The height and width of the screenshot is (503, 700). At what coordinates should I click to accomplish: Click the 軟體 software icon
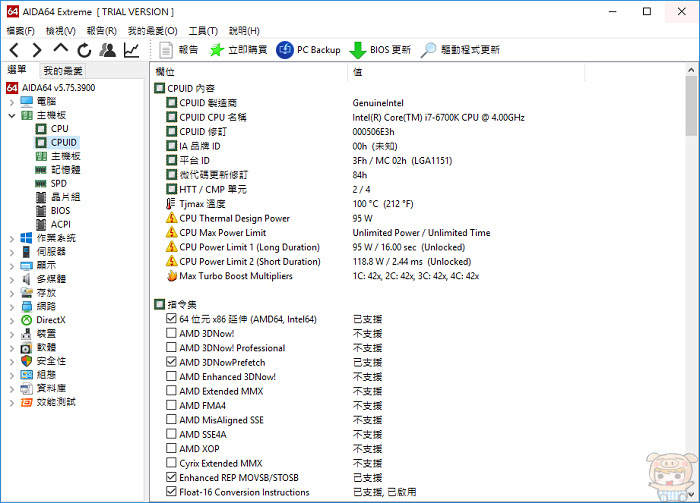(x=27, y=348)
